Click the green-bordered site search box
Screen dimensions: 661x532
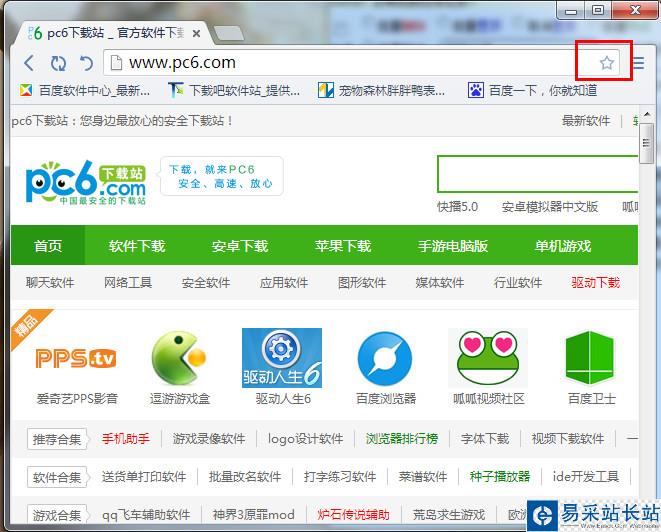[537, 174]
